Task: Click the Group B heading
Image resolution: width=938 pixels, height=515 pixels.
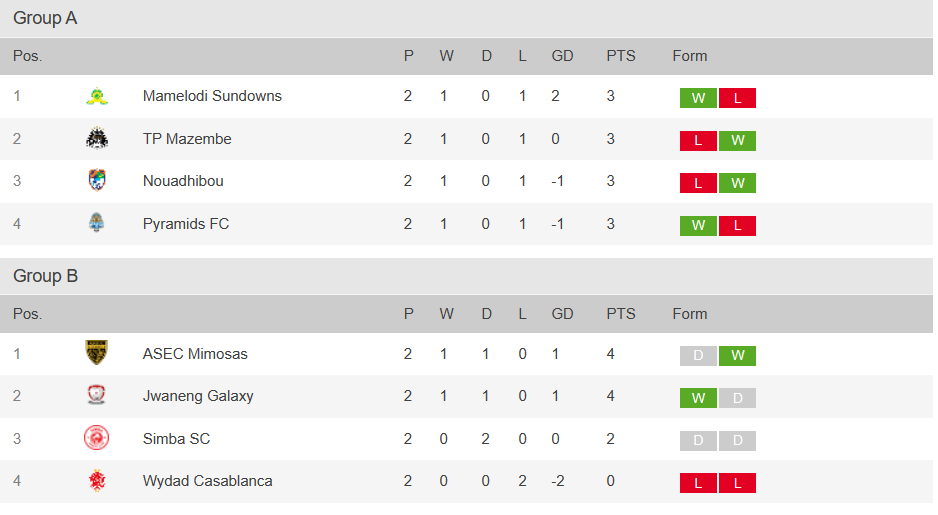Action: (x=45, y=276)
